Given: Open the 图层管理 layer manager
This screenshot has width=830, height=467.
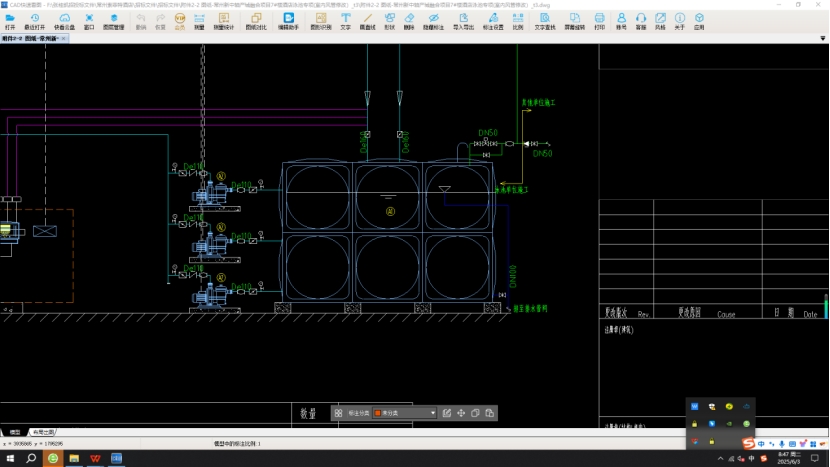Looking at the screenshot, I should [114, 21].
